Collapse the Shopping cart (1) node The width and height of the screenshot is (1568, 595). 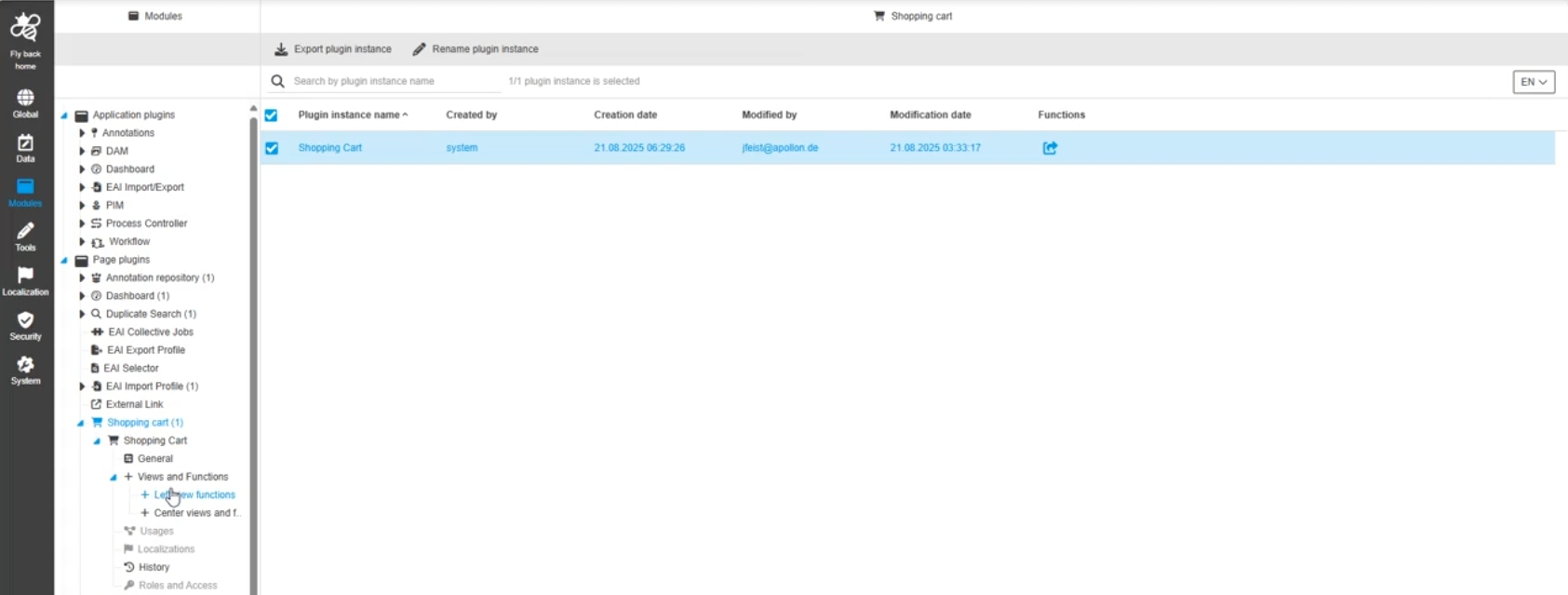[81, 424]
